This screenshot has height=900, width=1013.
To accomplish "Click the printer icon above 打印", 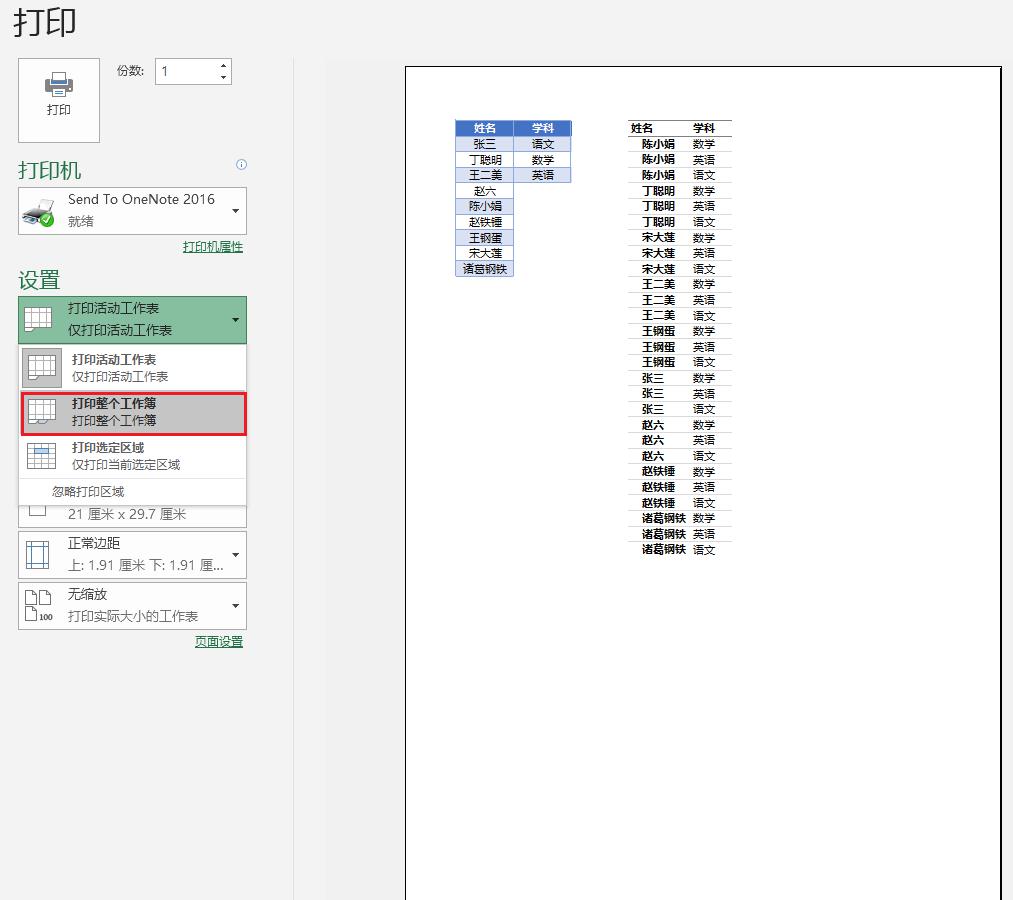I will tap(59, 85).
